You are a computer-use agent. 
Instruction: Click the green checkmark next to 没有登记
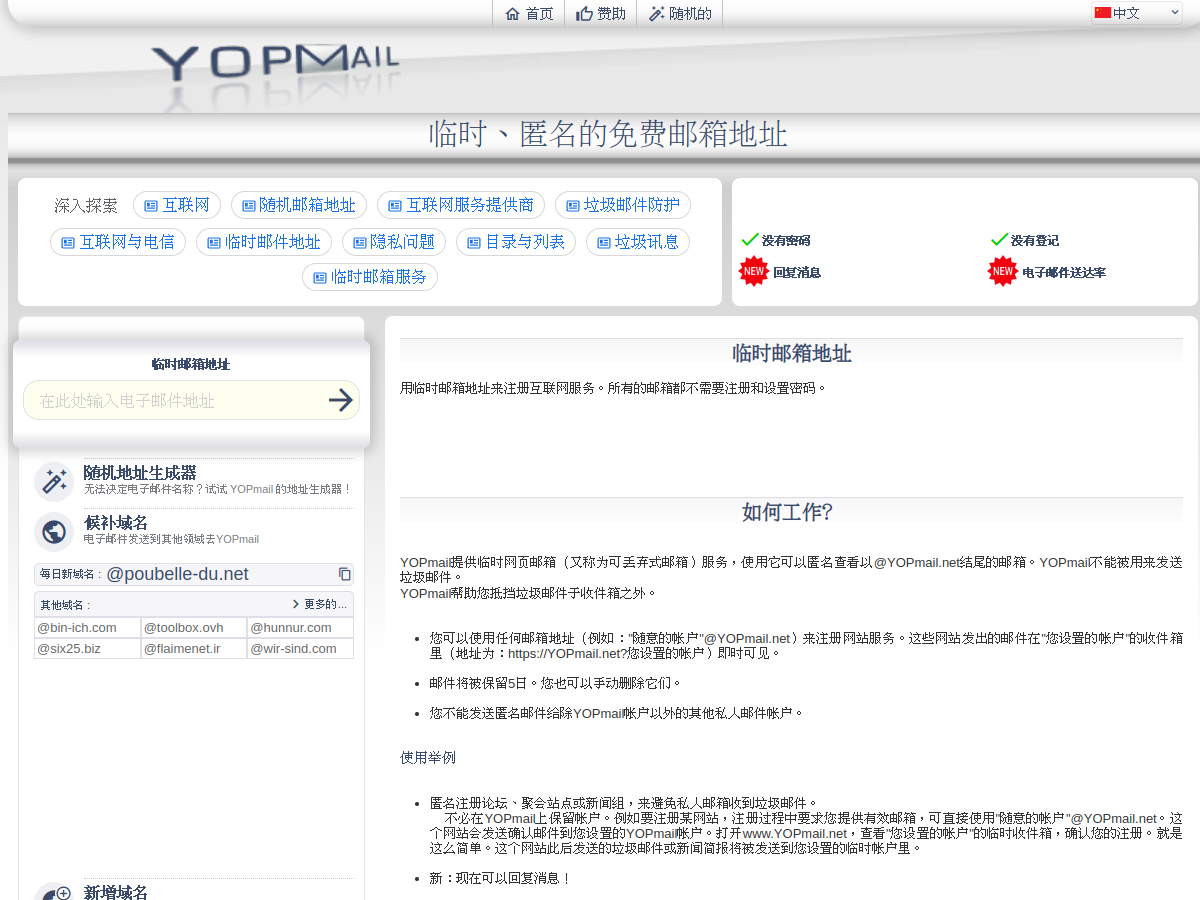(x=999, y=240)
